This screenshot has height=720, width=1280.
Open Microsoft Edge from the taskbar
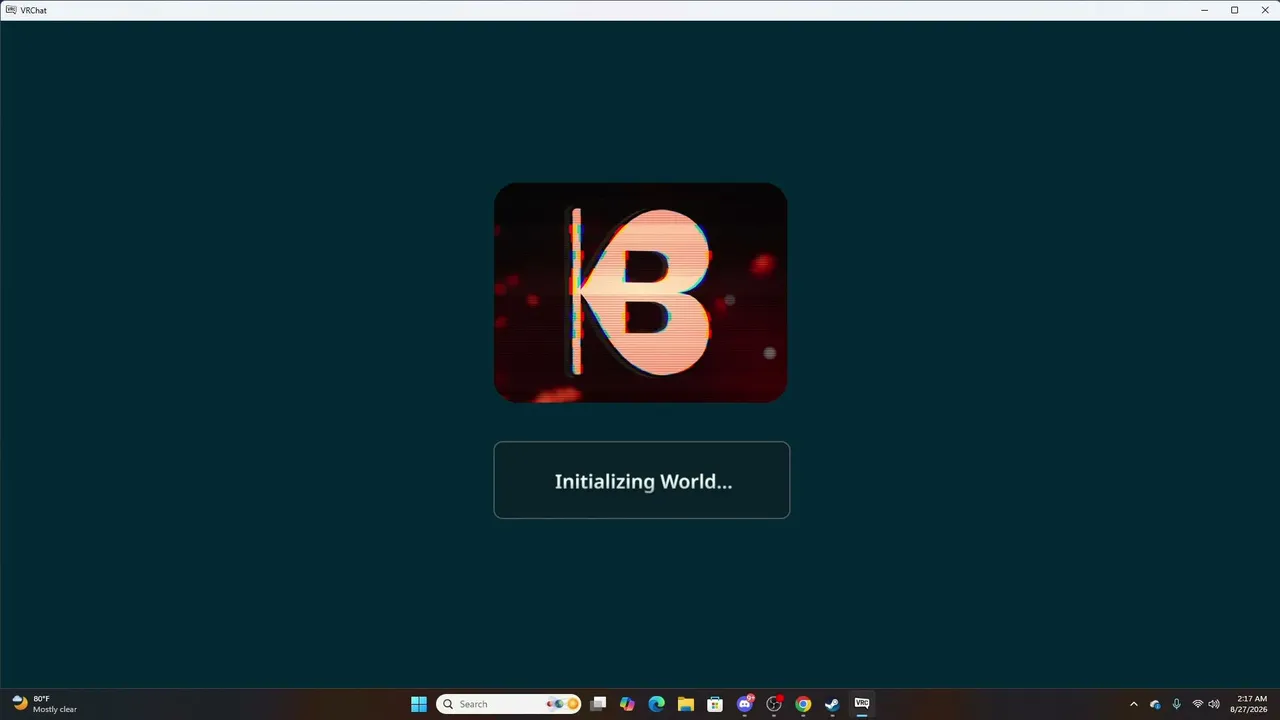656,704
